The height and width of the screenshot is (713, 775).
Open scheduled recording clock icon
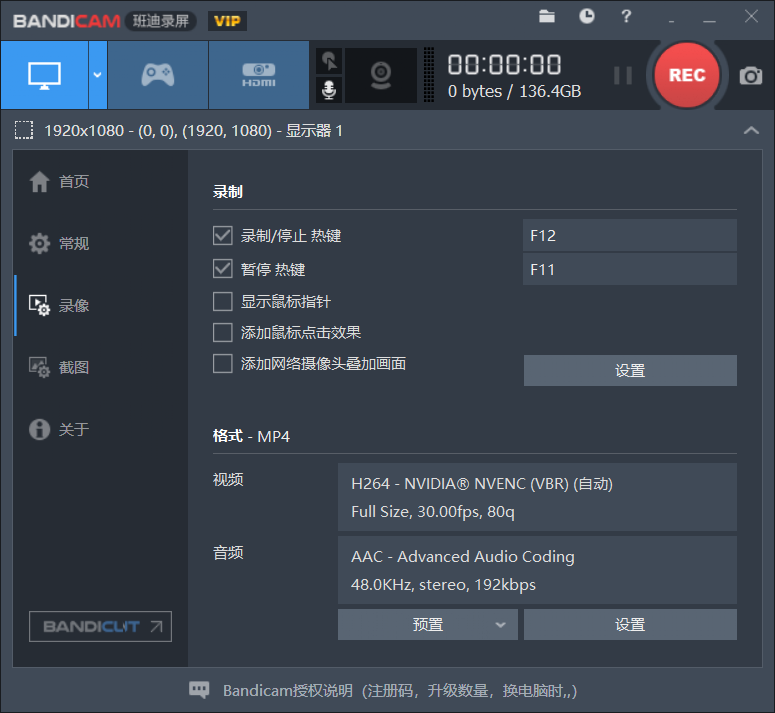tap(587, 16)
